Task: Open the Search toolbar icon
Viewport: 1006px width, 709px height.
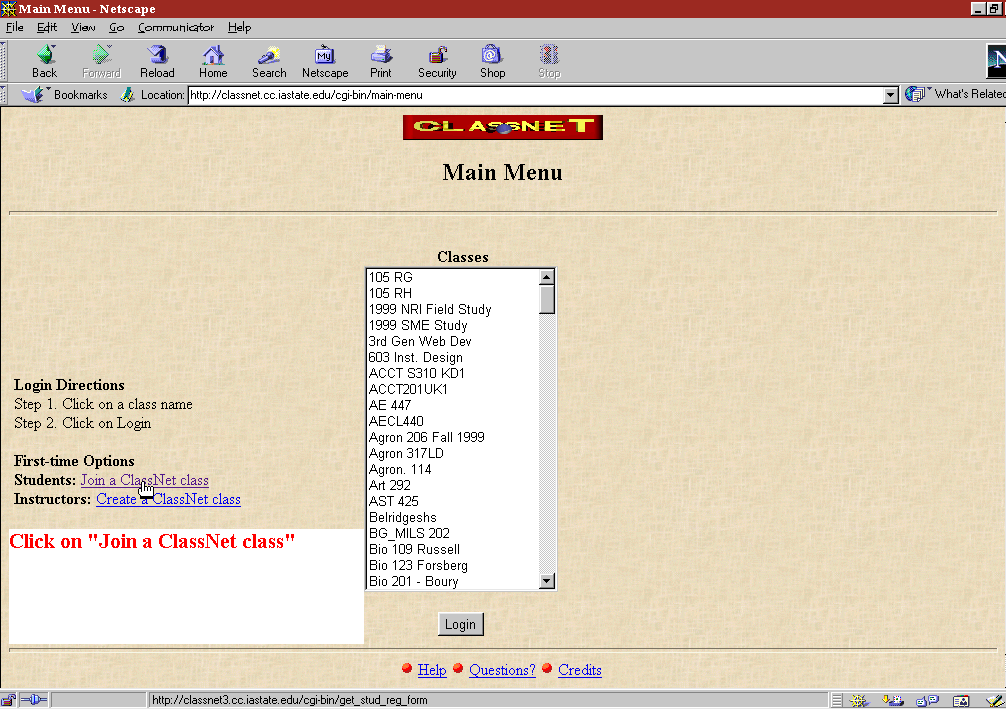Action: [x=269, y=61]
